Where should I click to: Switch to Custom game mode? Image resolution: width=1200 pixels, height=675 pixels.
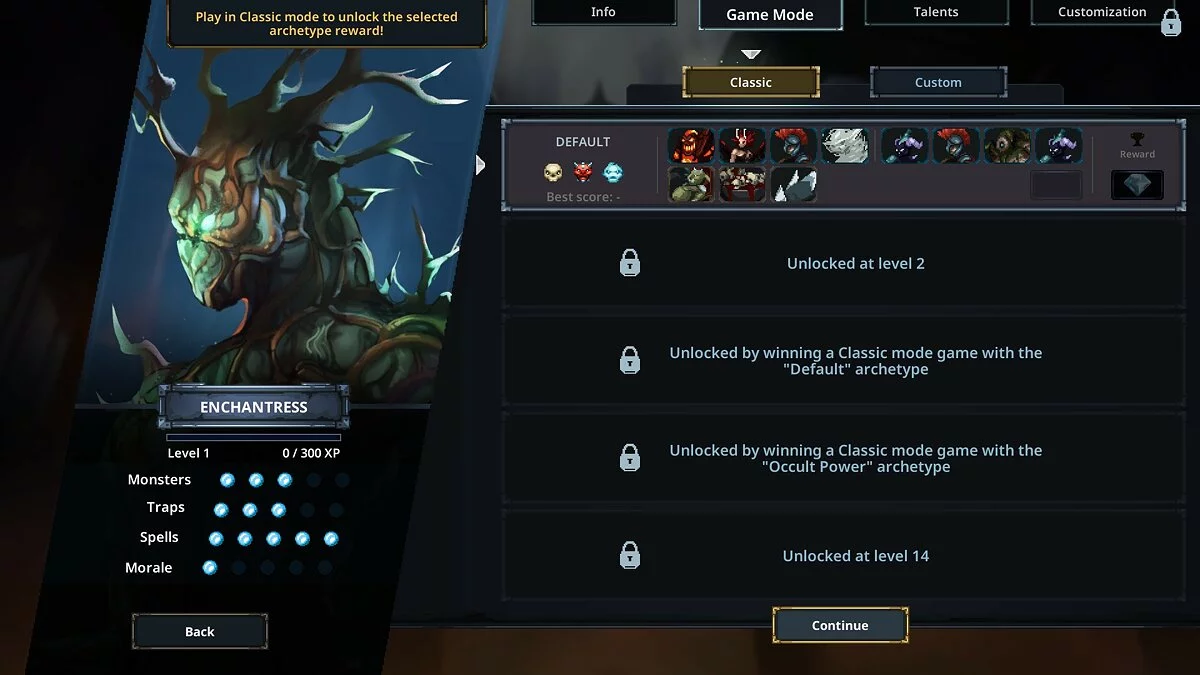(938, 82)
